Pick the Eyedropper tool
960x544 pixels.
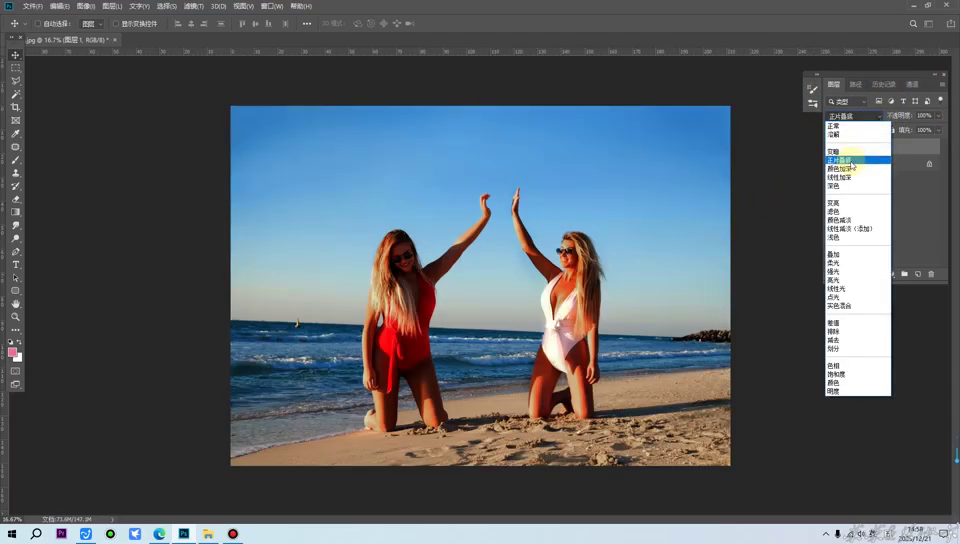click(x=15, y=134)
